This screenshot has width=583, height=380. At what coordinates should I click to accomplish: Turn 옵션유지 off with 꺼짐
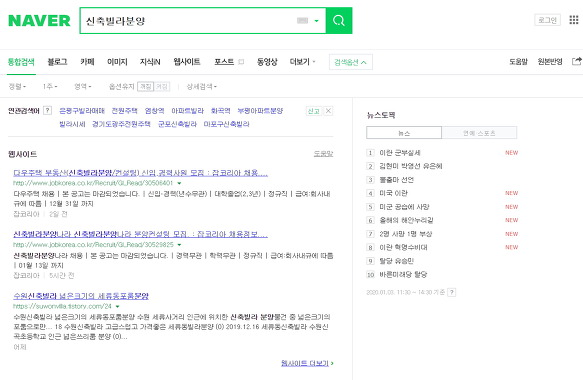pyautogui.click(x=145, y=87)
